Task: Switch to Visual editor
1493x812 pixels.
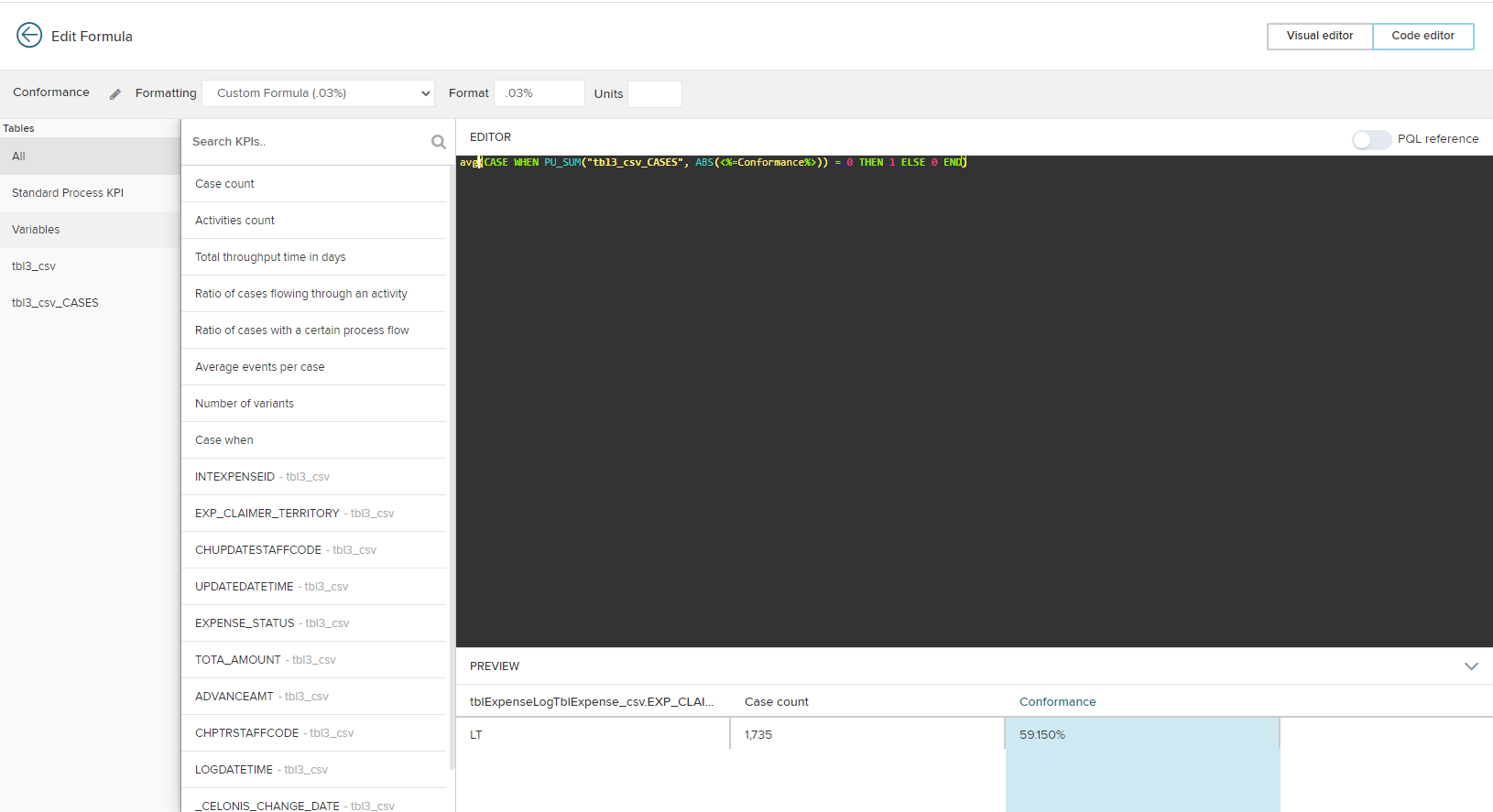Action: pos(1320,36)
